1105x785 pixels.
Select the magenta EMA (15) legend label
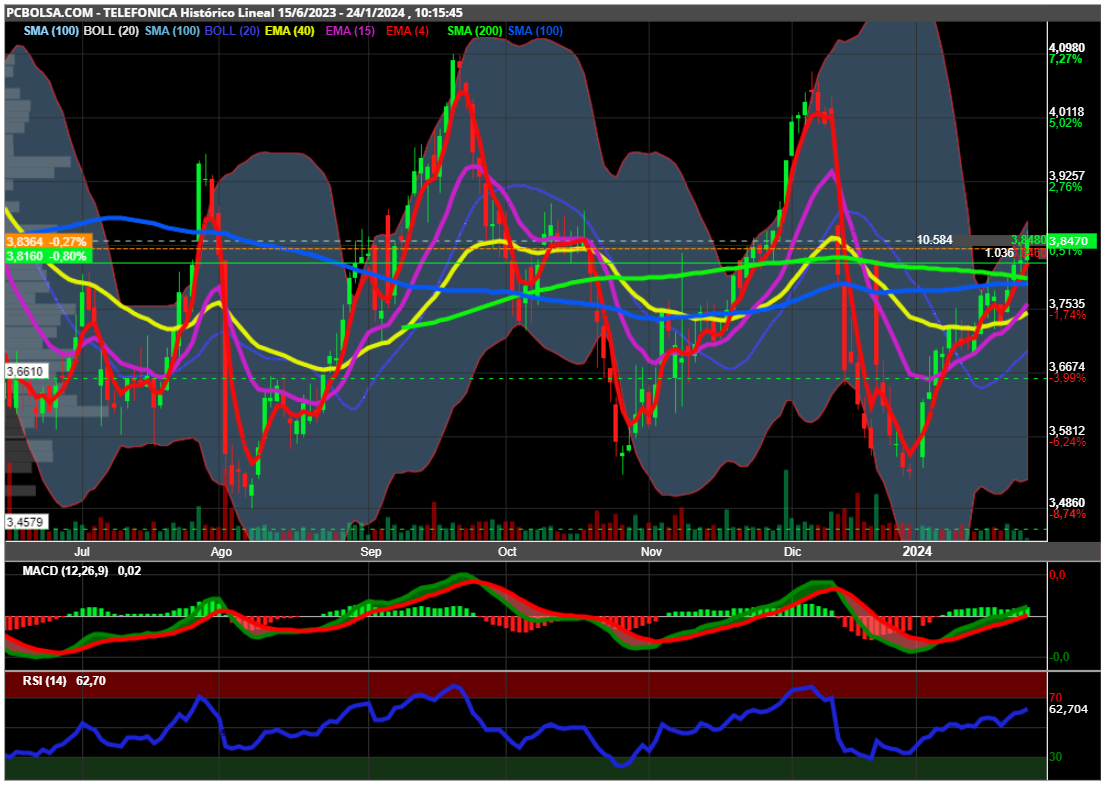pos(350,31)
